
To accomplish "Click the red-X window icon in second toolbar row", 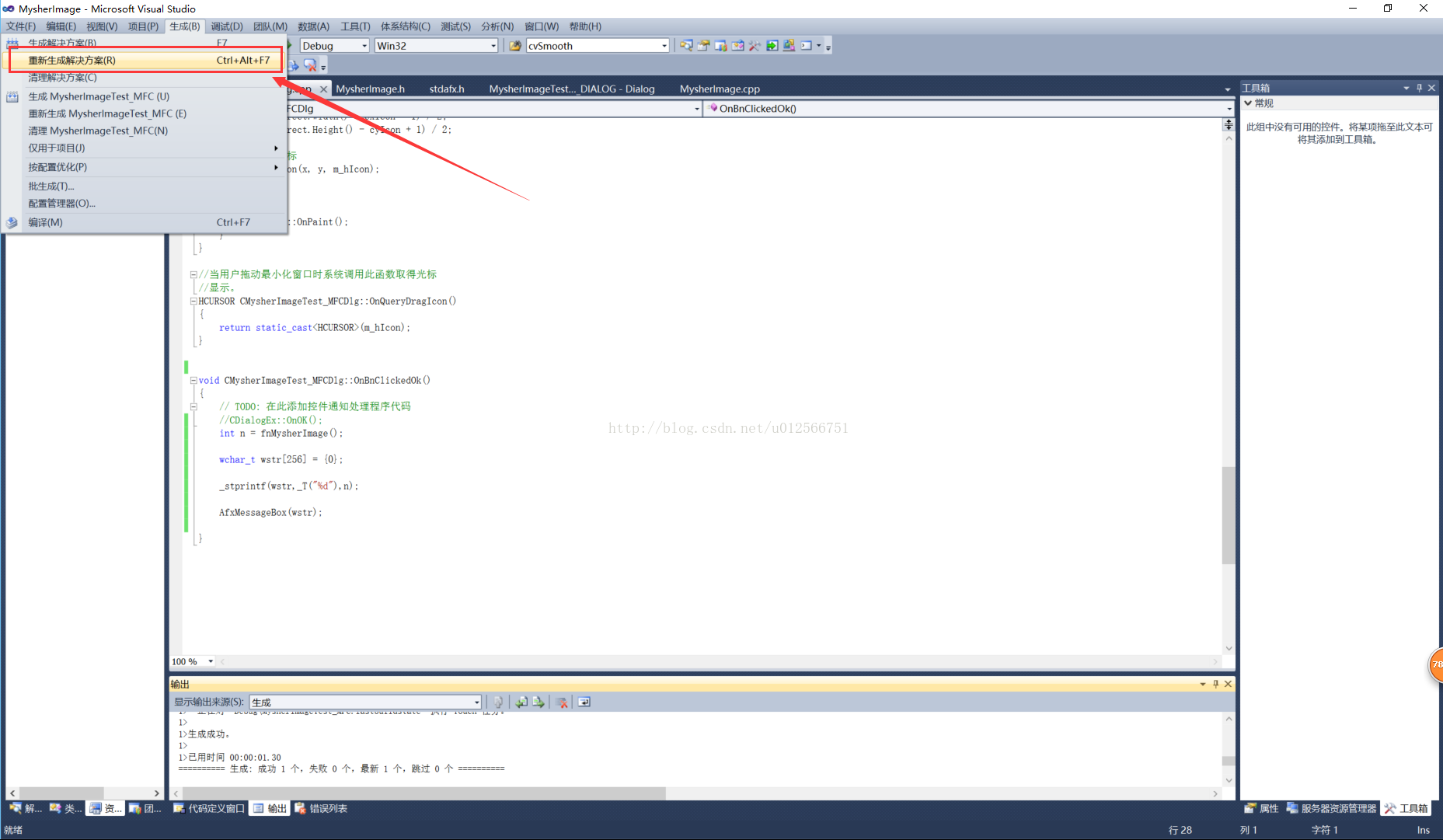I will pyautogui.click(x=310, y=65).
